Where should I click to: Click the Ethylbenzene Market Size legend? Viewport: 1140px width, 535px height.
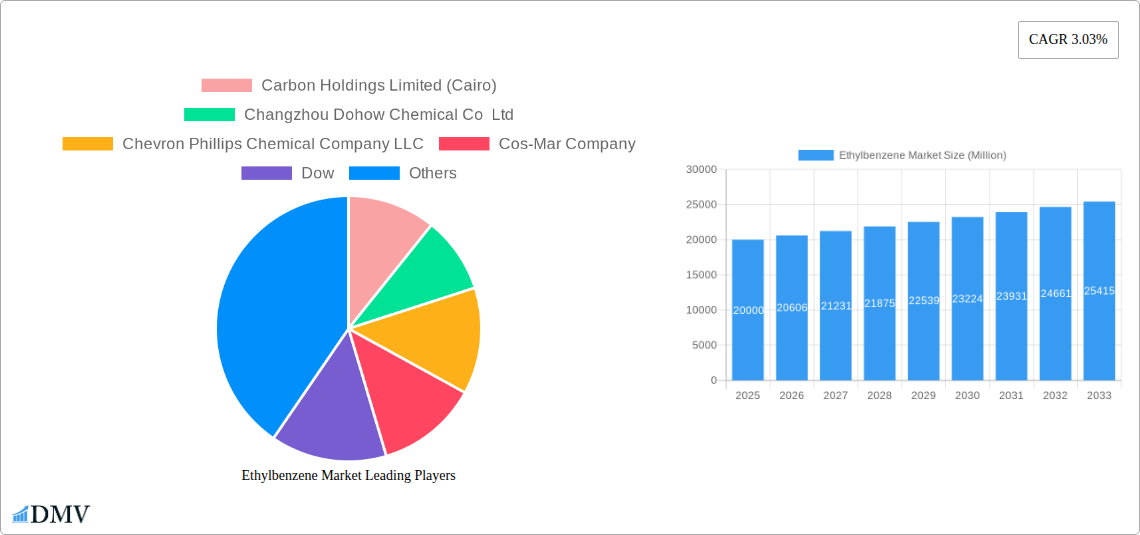tap(902, 155)
